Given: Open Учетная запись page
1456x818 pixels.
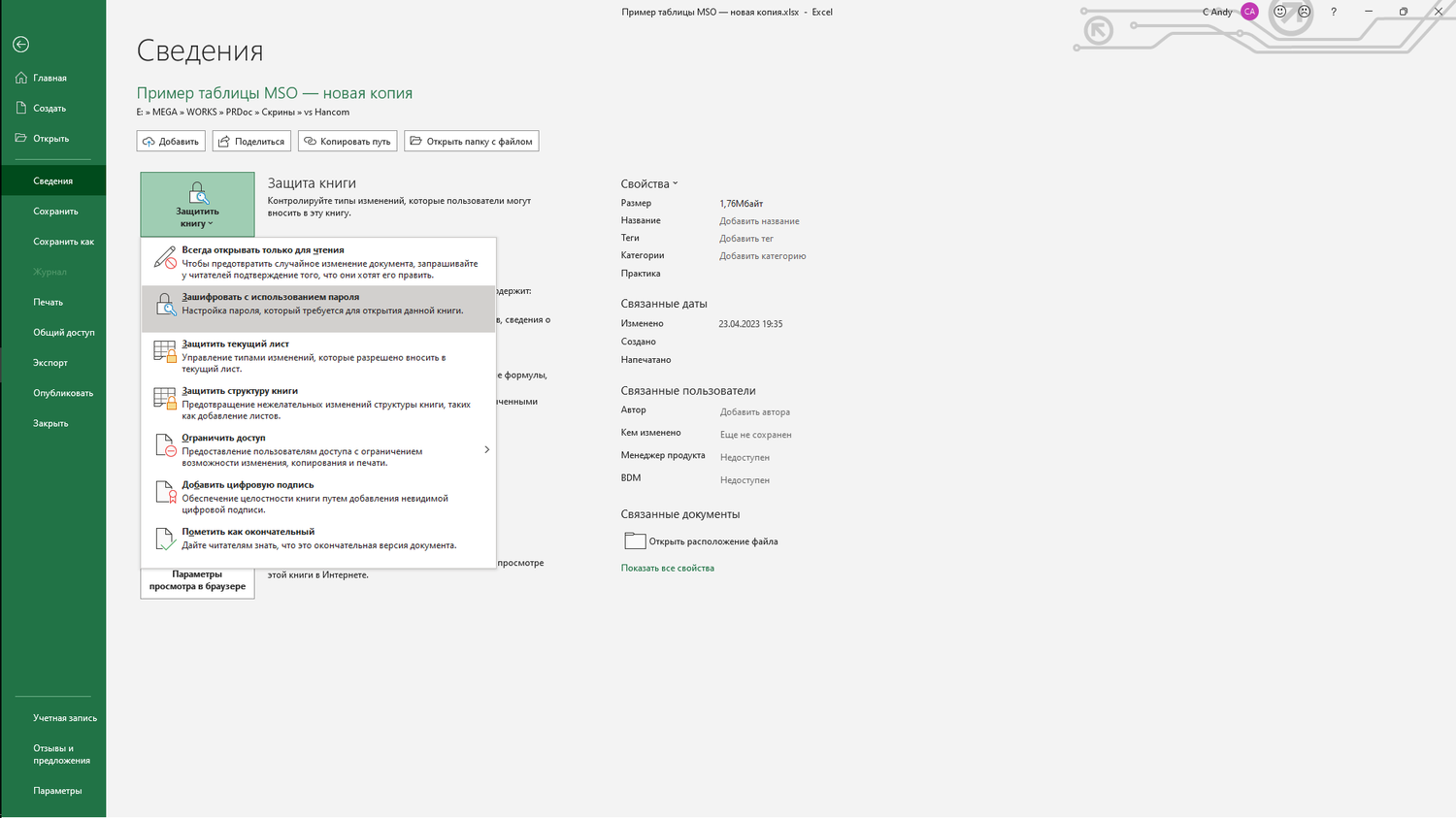Looking at the screenshot, I should tap(53, 718).
